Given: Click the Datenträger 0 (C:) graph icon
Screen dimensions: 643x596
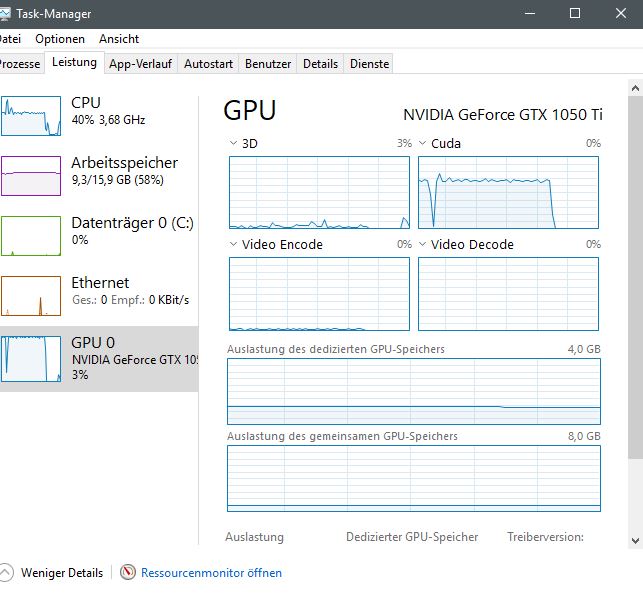Looking at the screenshot, I should tap(32, 236).
